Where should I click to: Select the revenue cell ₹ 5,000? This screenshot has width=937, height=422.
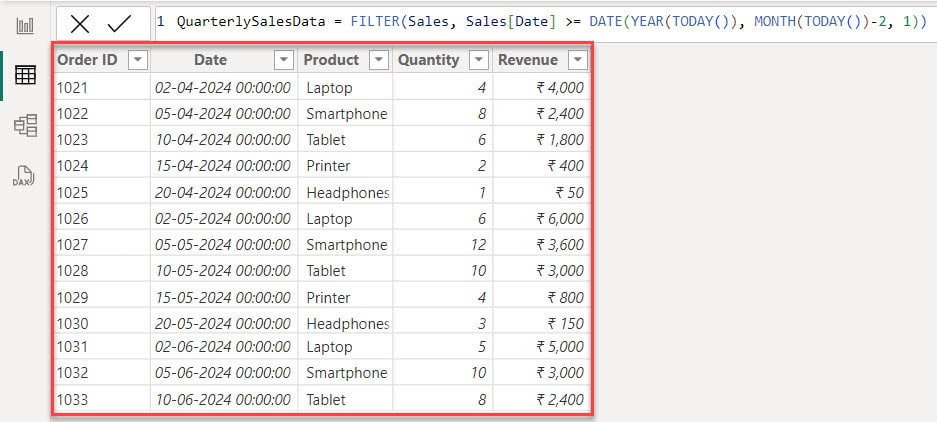pos(541,347)
